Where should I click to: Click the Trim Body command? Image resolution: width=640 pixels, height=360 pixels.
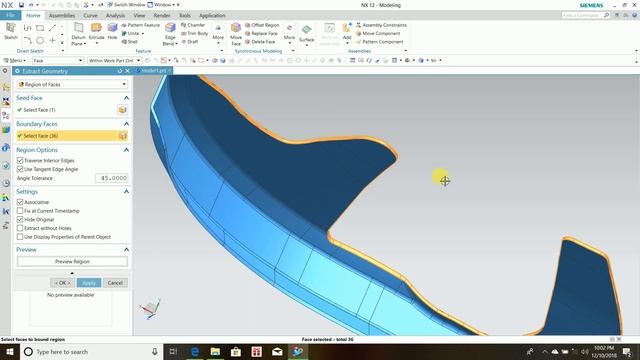194,33
